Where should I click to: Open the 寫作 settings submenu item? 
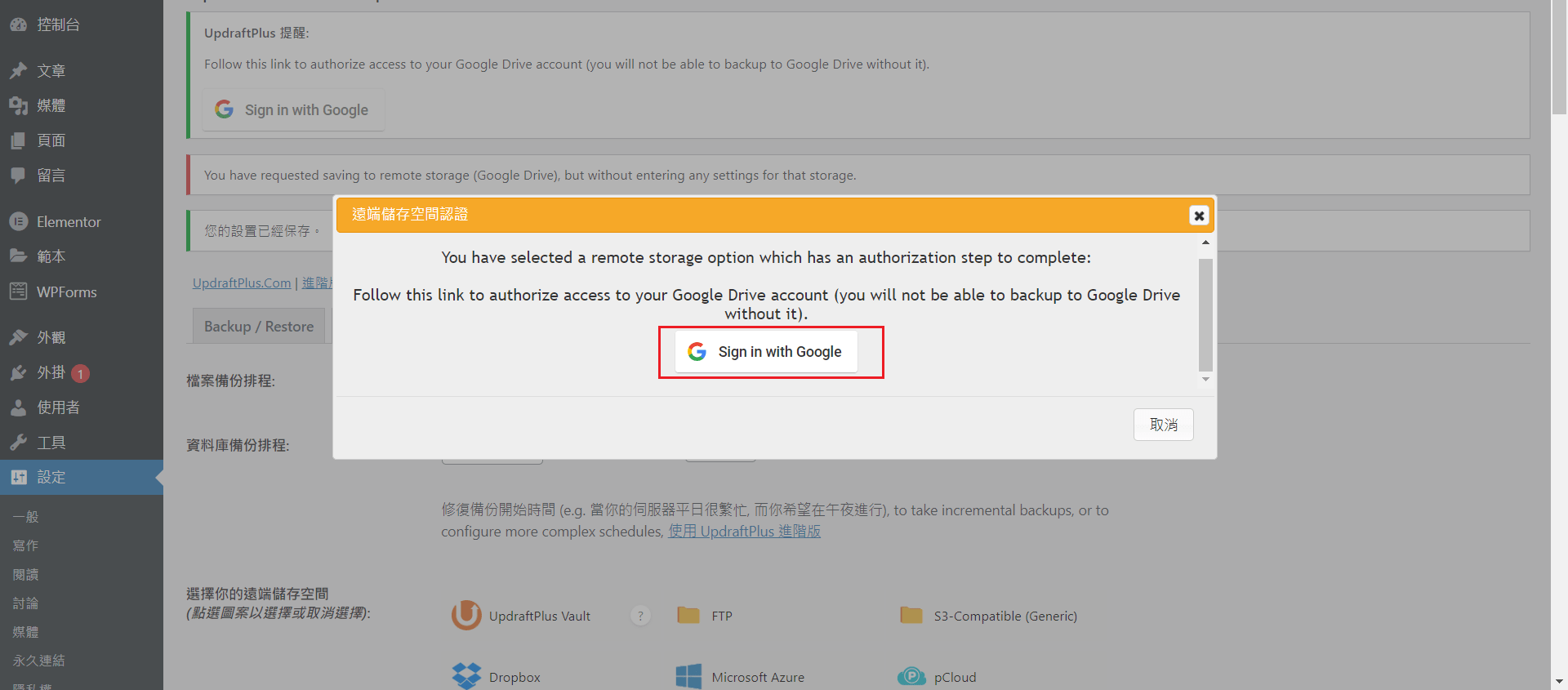coord(25,545)
